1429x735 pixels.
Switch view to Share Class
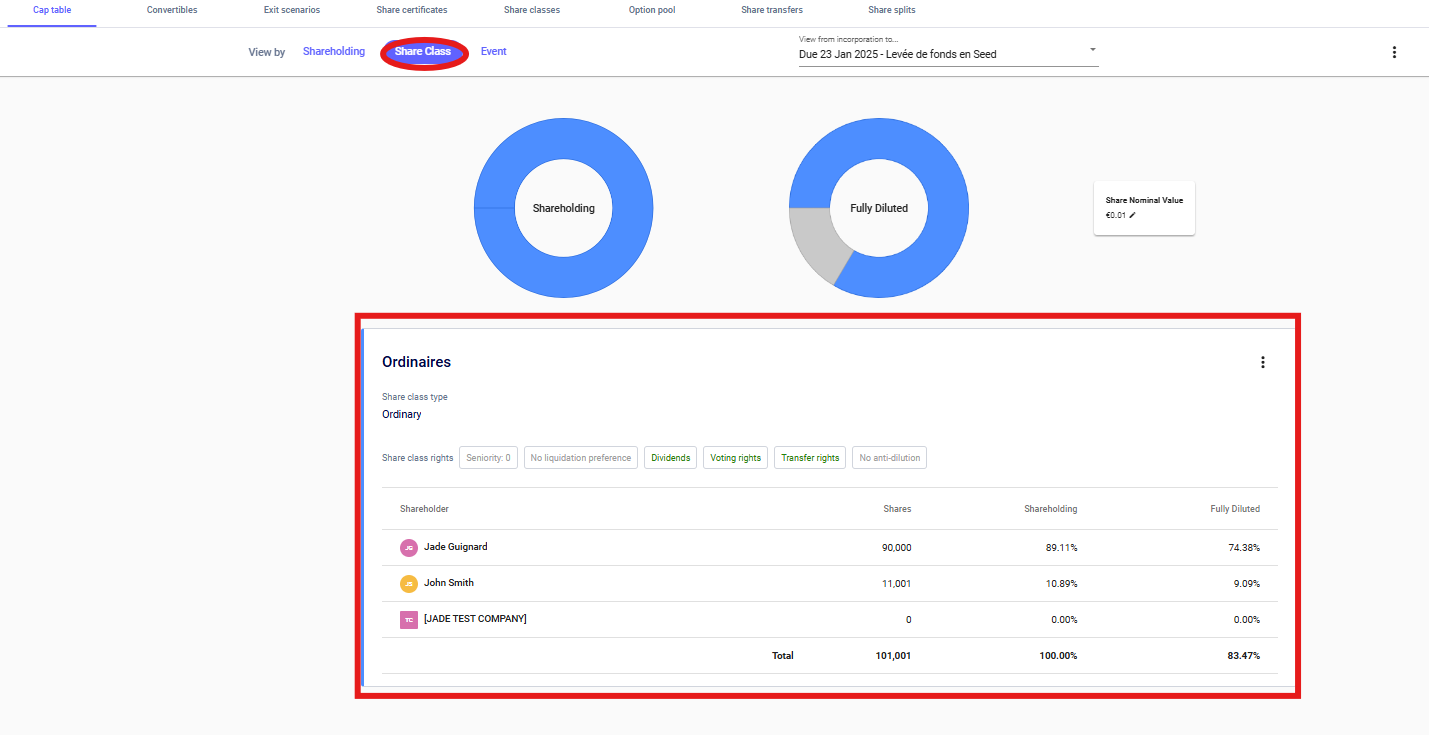pos(423,51)
